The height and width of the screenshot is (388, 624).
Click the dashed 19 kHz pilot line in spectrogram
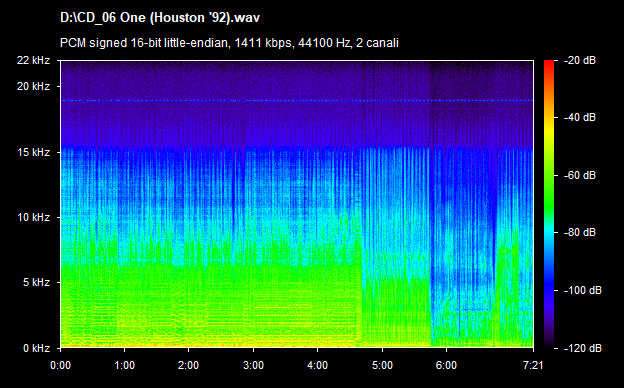point(297,101)
